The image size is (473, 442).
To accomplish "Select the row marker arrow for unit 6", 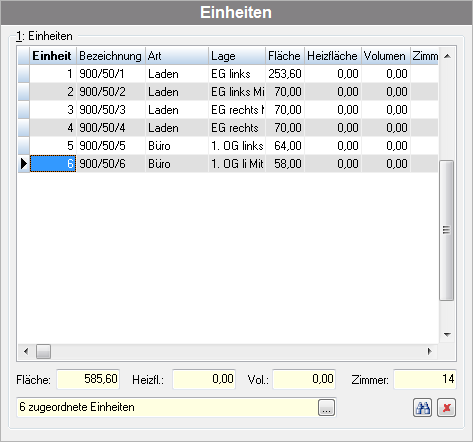I will (24, 164).
